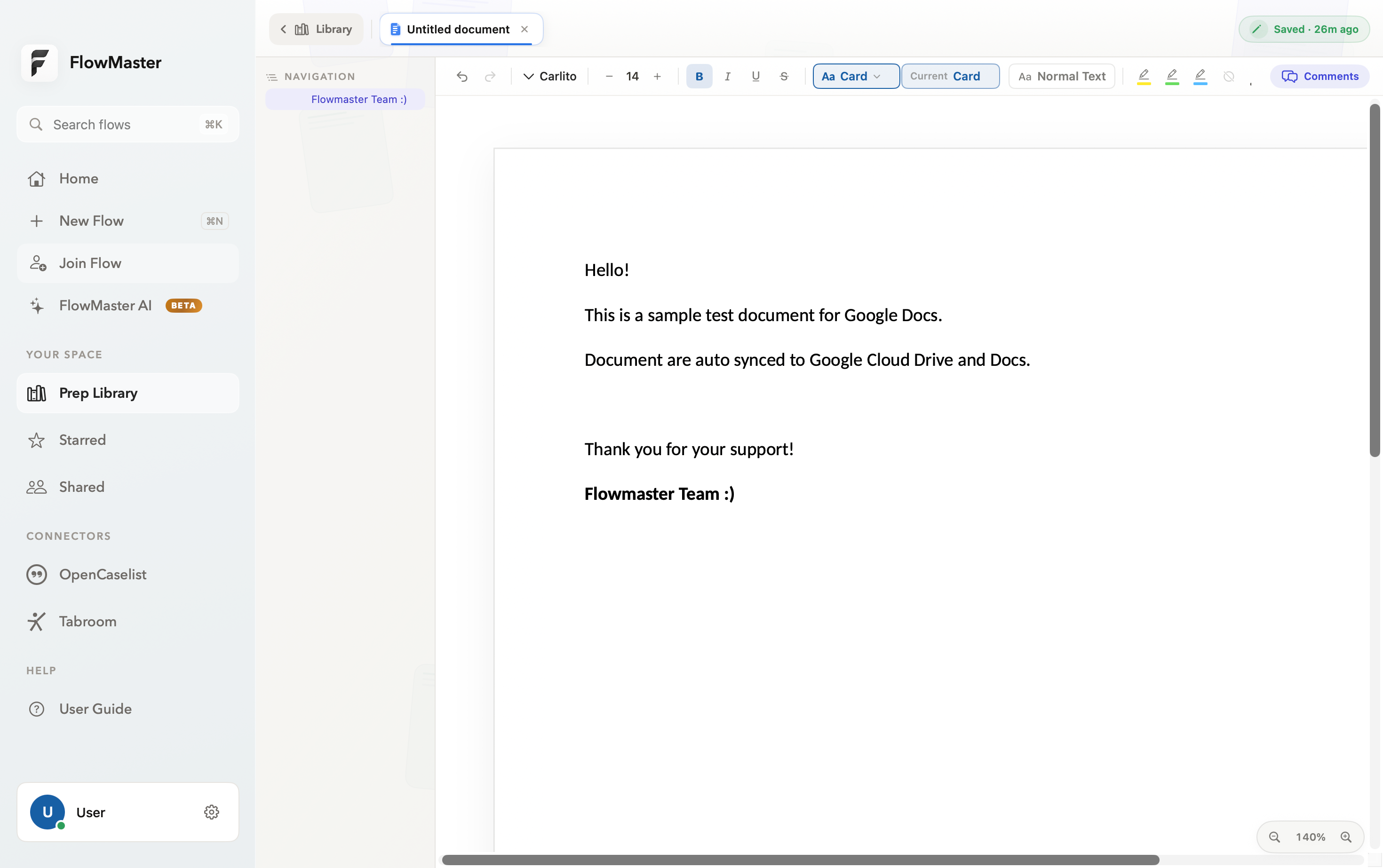Click the Thank you for your support! line

point(689,449)
